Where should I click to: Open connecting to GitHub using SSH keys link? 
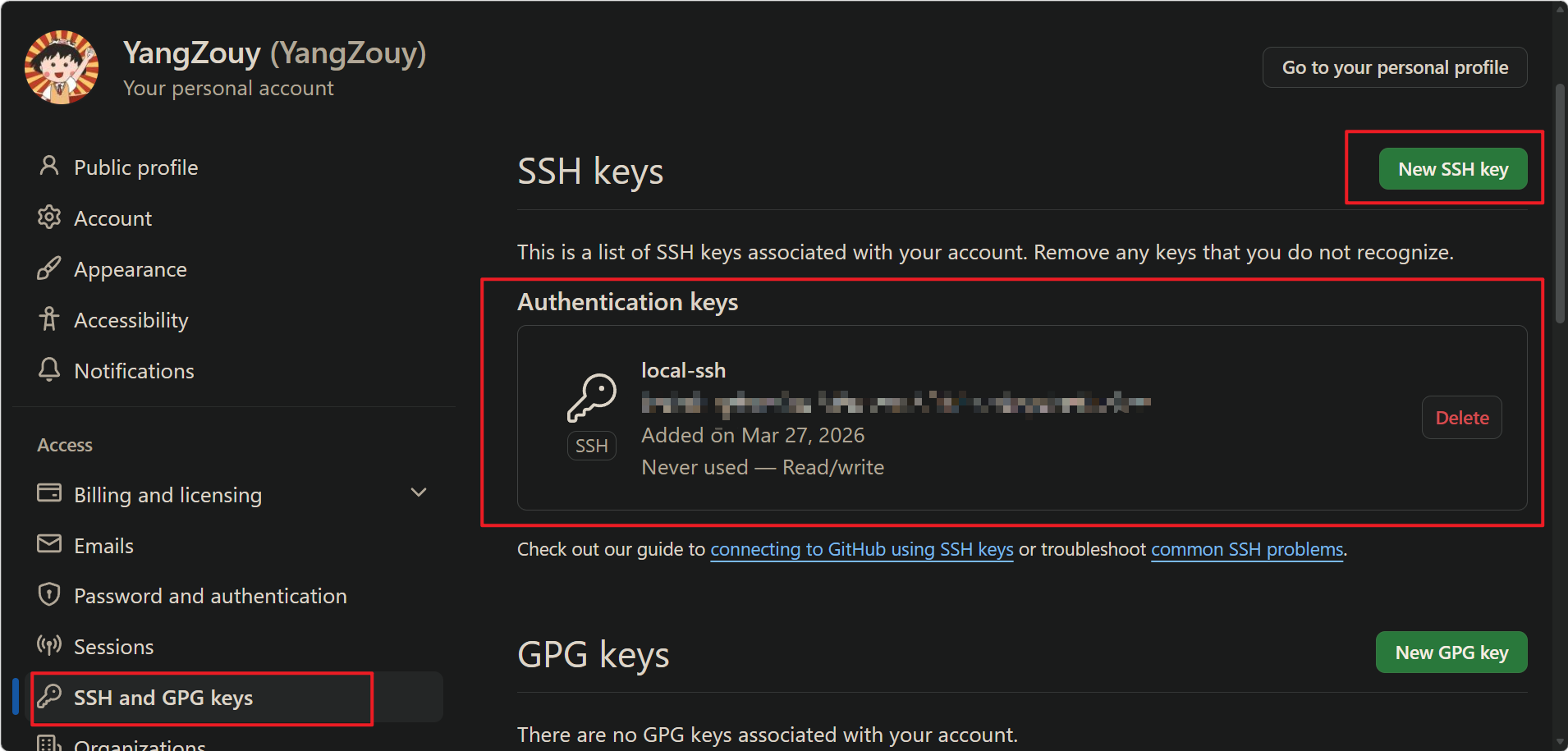pyautogui.click(x=861, y=549)
